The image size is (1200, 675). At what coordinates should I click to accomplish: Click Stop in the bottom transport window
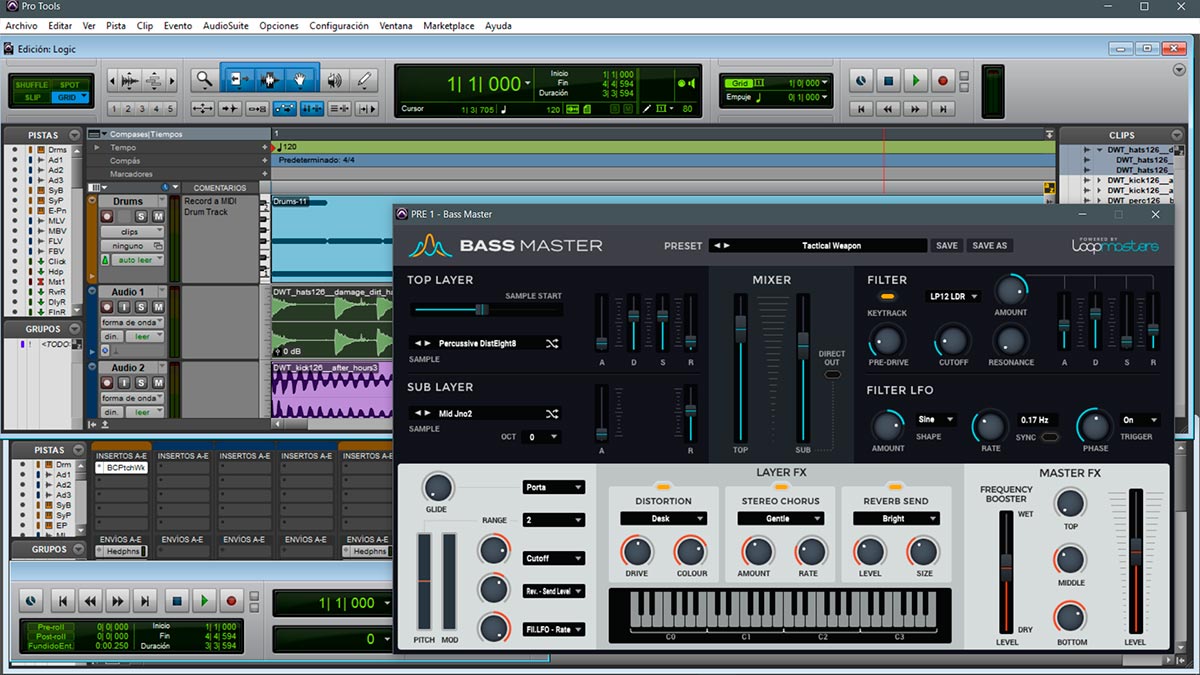[x=177, y=601]
